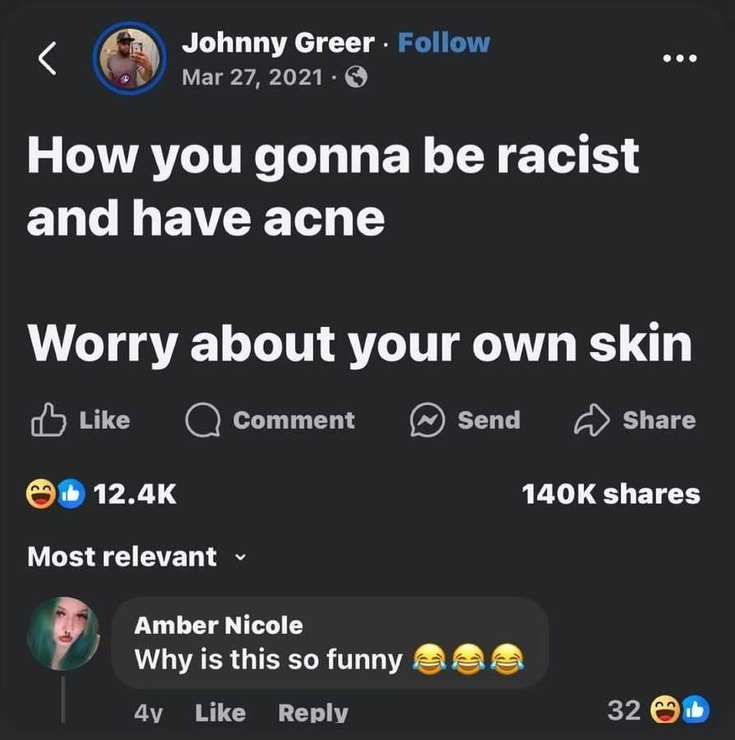This screenshot has width=735, height=740.
Task: Tap the Messenger Send icon
Action: click(x=427, y=420)
